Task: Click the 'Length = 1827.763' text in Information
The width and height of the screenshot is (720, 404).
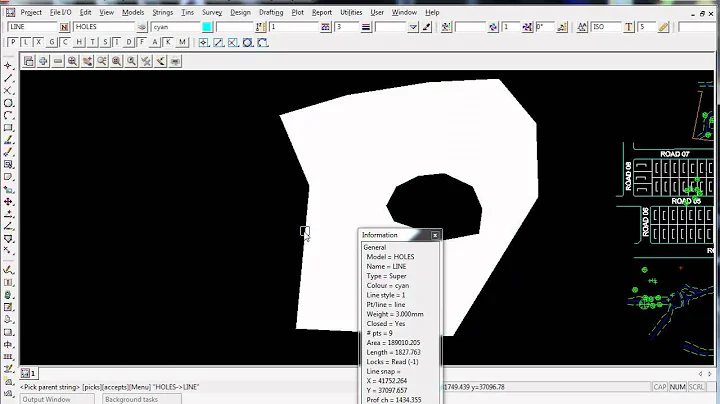Action: click(394, 352)
